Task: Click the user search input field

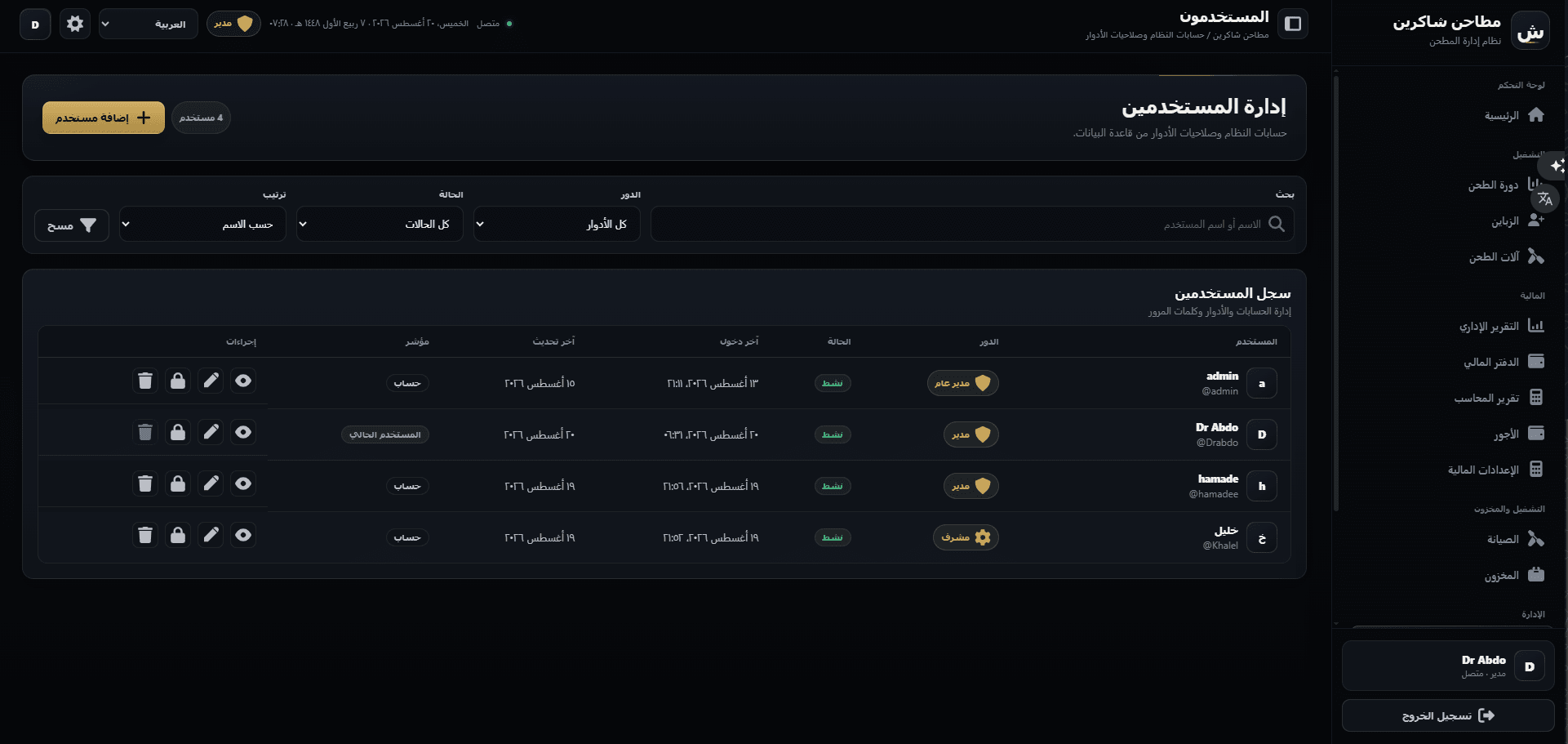Action: pyautogui.click(x=972, y=224)
